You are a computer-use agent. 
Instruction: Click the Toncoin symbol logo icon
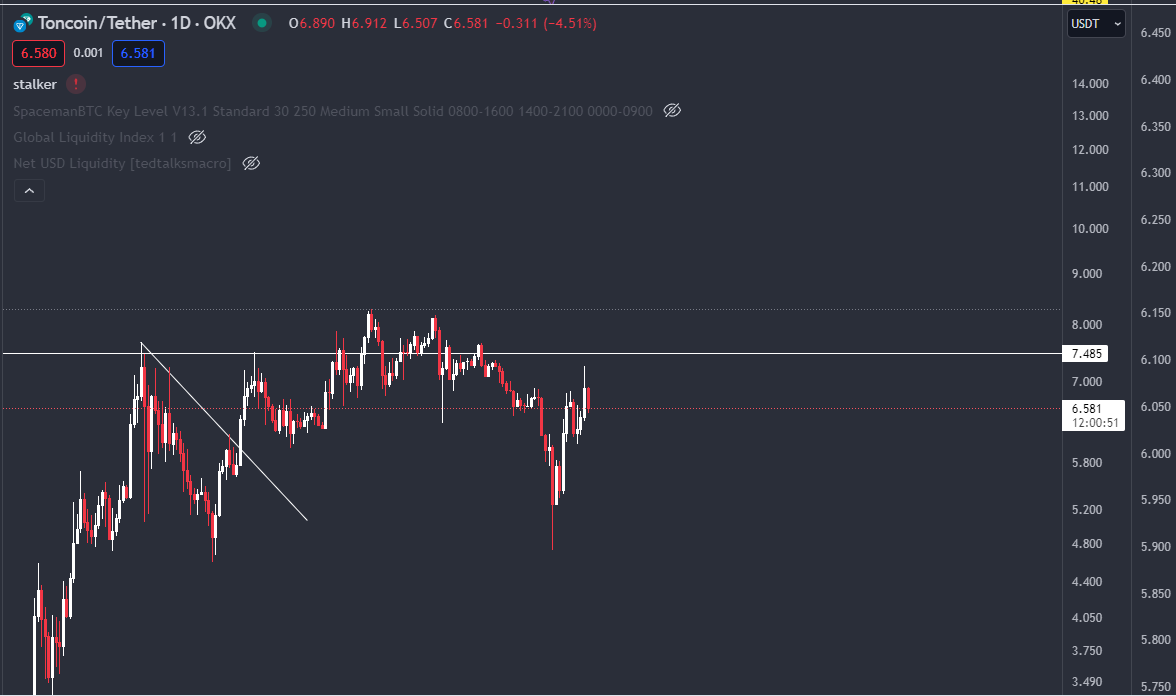[22, 22]
